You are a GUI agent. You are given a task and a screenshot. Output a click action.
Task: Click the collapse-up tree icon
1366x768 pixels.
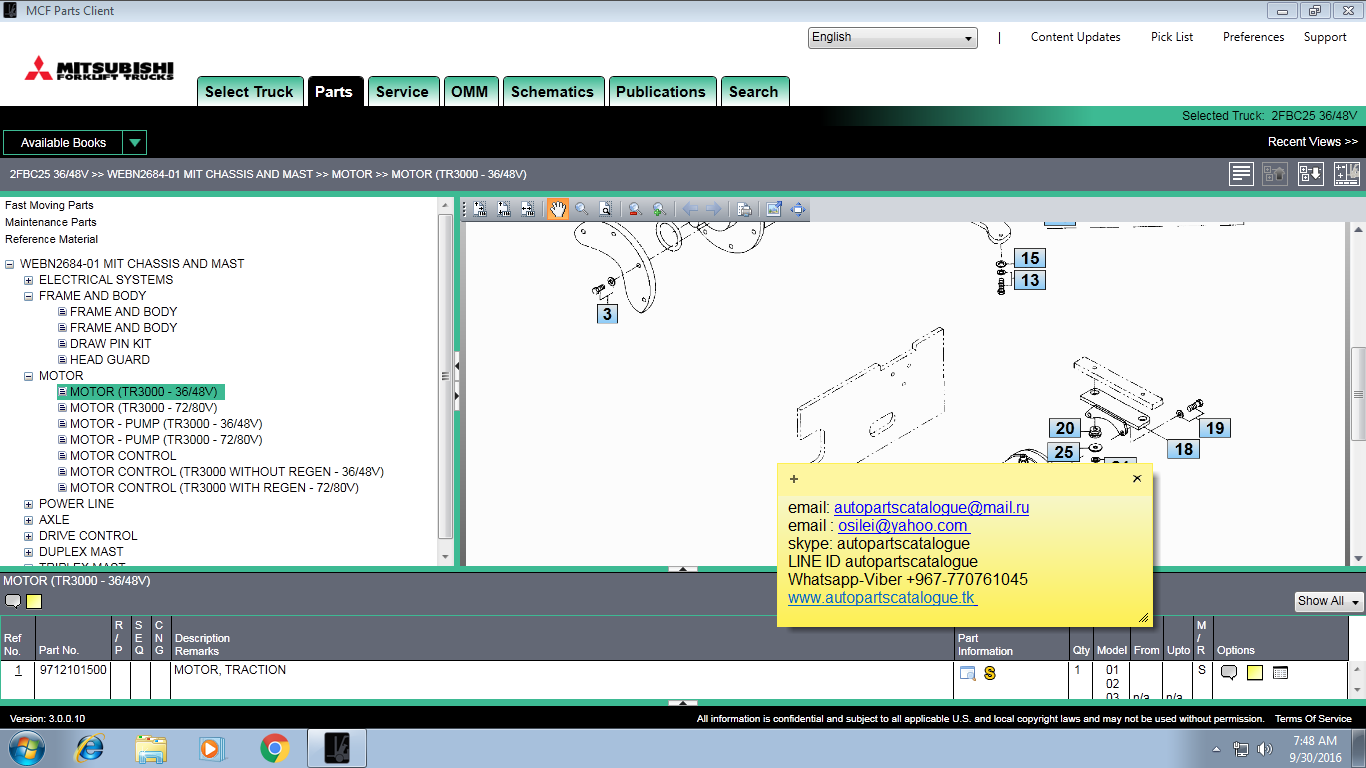coord(1274,174)
